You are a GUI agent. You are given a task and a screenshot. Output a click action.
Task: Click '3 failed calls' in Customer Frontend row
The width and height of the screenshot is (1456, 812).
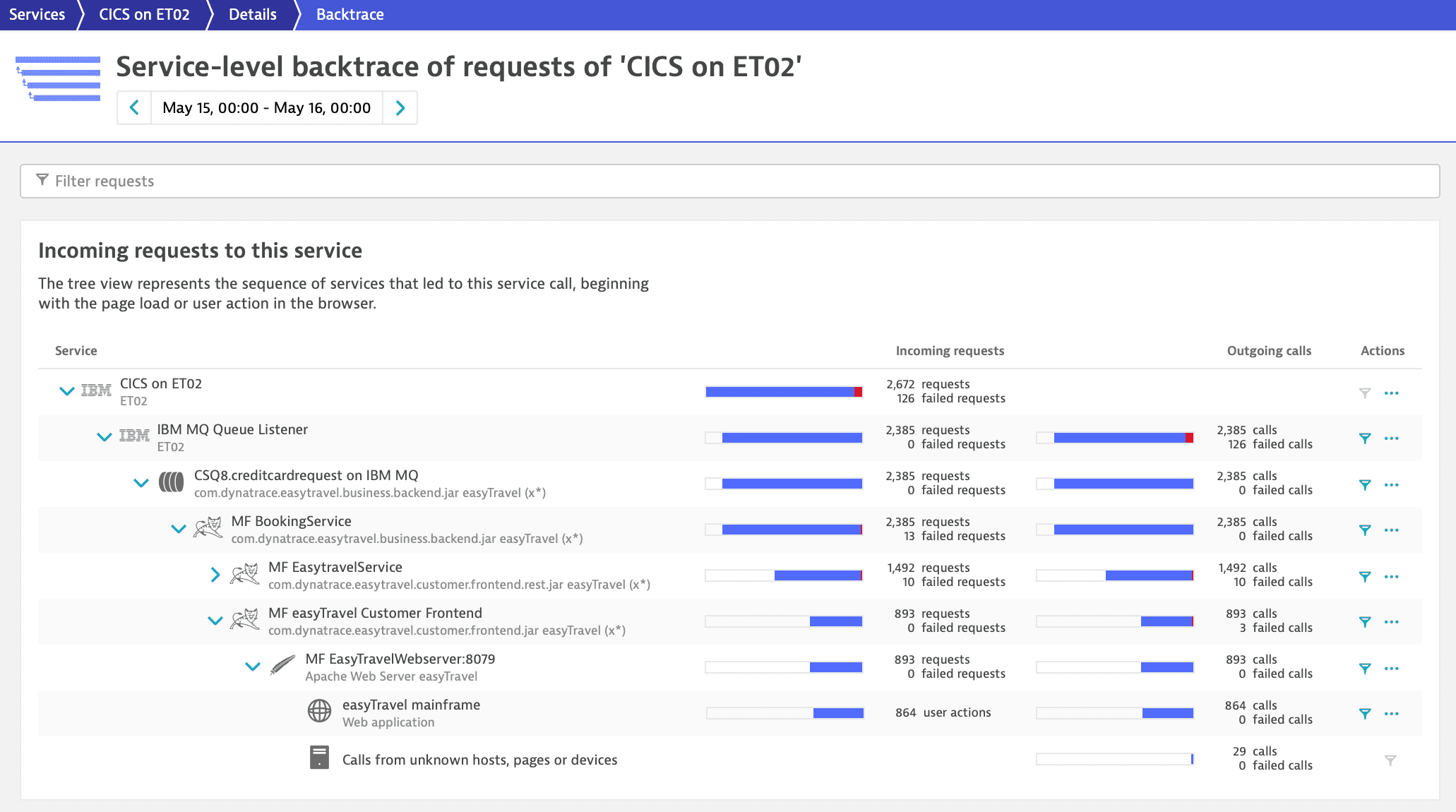tap(1276, 628)
